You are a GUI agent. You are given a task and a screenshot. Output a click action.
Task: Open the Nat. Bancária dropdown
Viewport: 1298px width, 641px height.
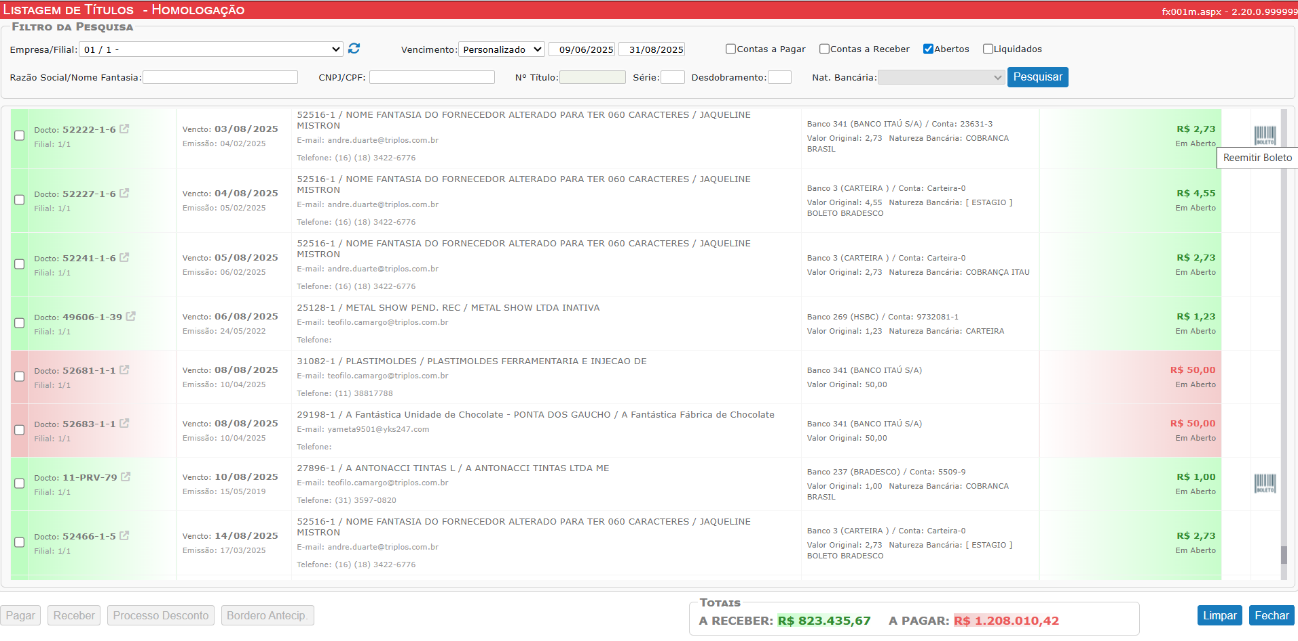942,77
